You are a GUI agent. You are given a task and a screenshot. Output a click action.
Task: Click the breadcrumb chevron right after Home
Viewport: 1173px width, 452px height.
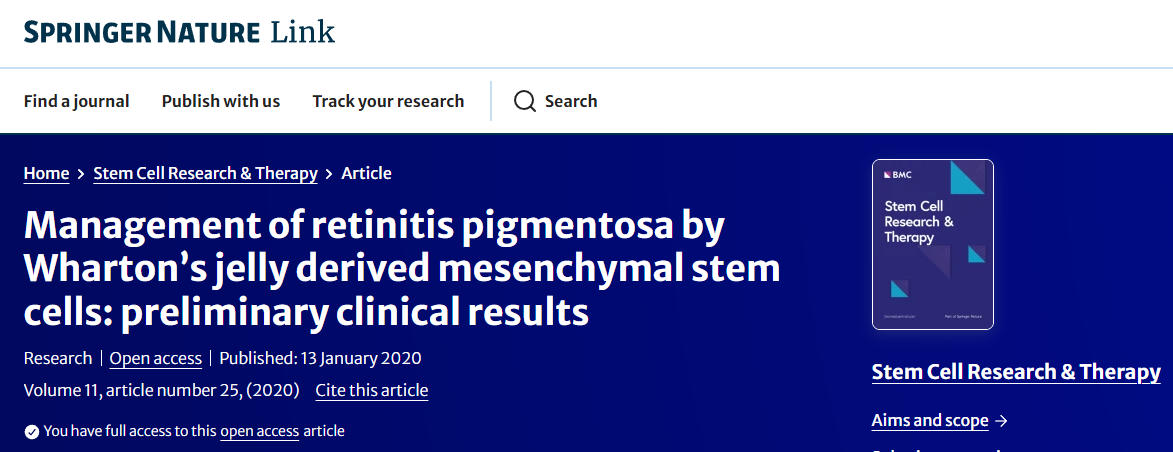pos(81,174)
